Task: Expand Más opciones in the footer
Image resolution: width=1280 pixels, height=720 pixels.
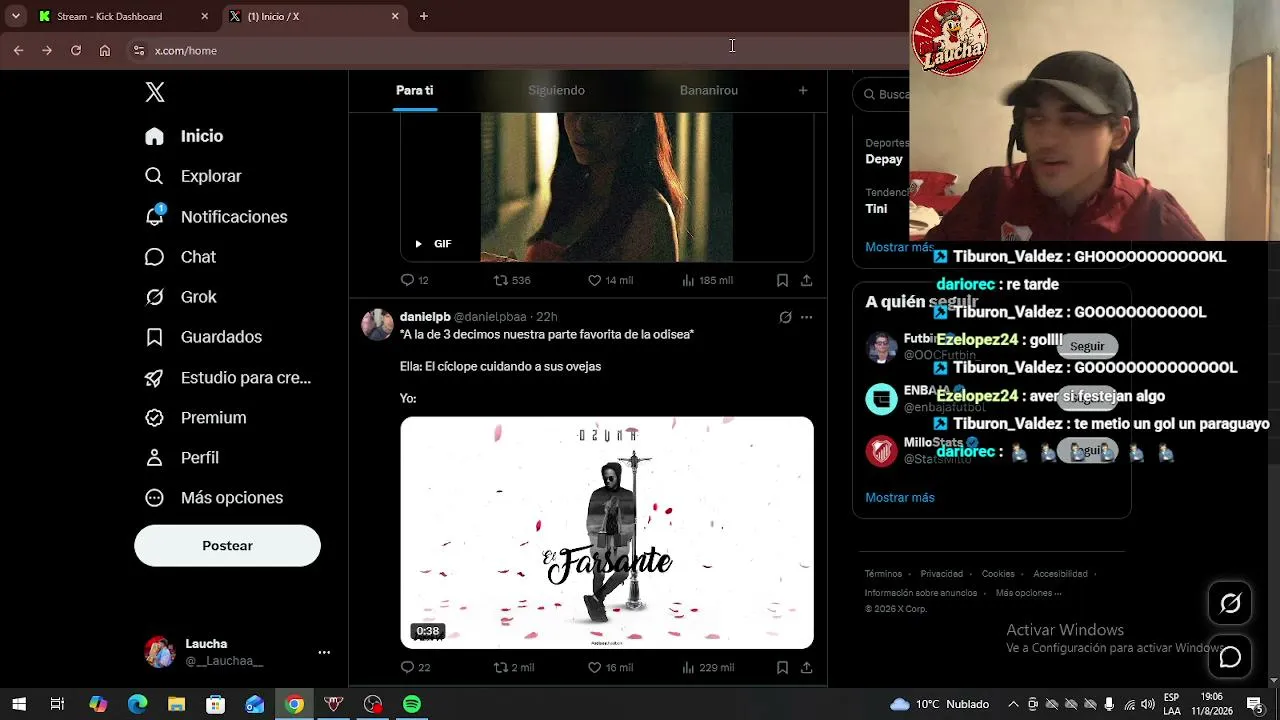Action: coord(1029,593)
